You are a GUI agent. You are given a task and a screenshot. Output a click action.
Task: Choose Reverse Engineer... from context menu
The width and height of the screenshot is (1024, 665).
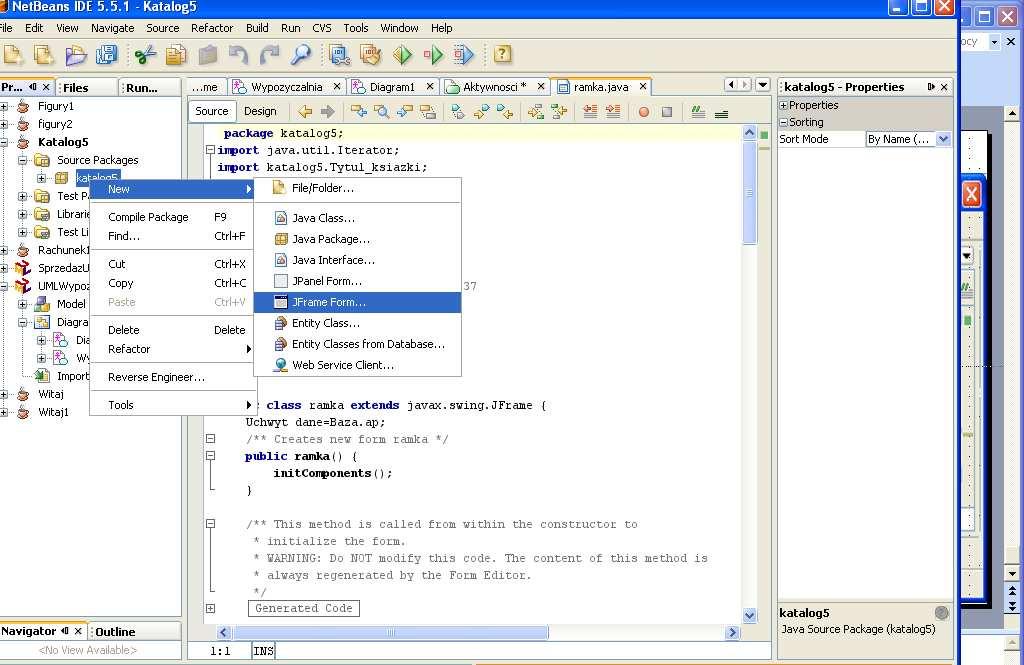(172, 377)
